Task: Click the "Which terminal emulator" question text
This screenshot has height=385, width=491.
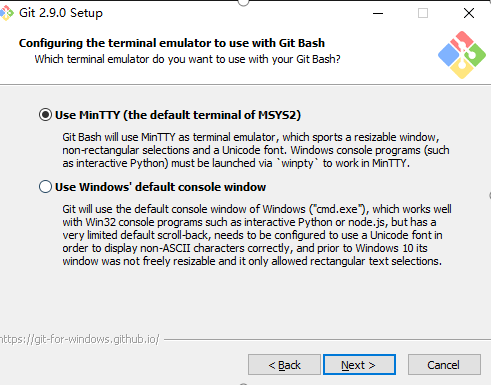Action: coord(188,59)
